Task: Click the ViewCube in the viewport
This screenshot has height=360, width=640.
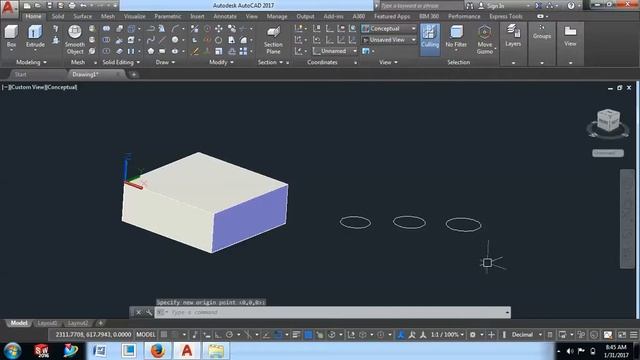Action: point(608,120)
